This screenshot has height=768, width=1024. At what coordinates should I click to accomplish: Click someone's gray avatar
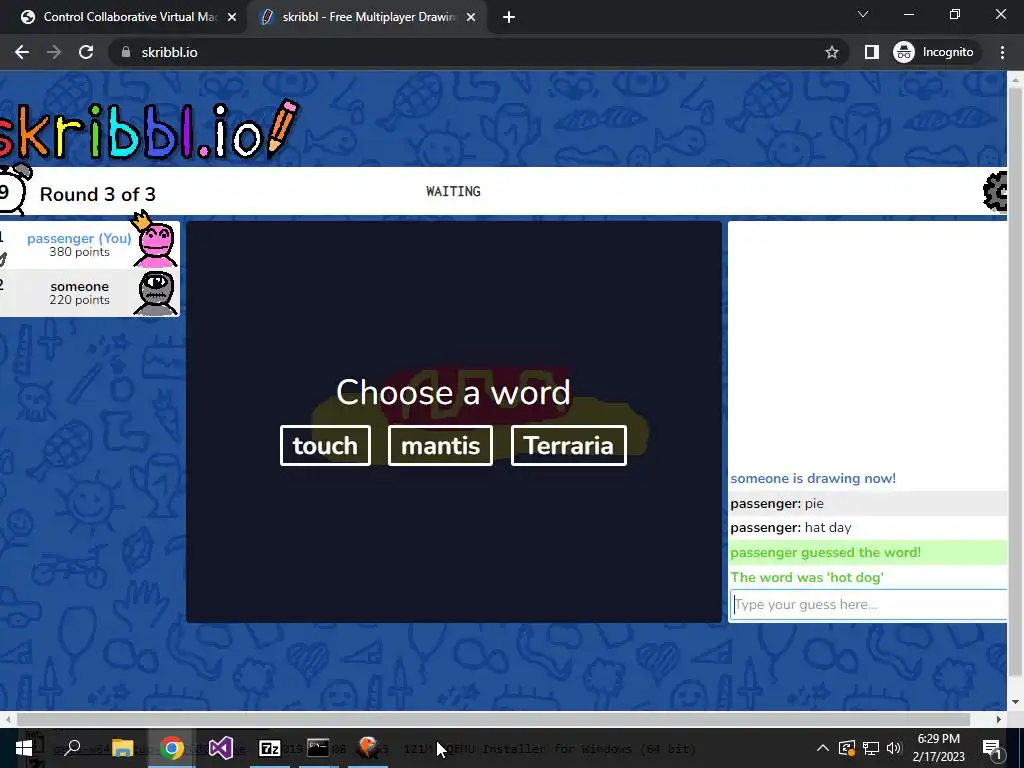pyautogui.click(x=155, y=293)
